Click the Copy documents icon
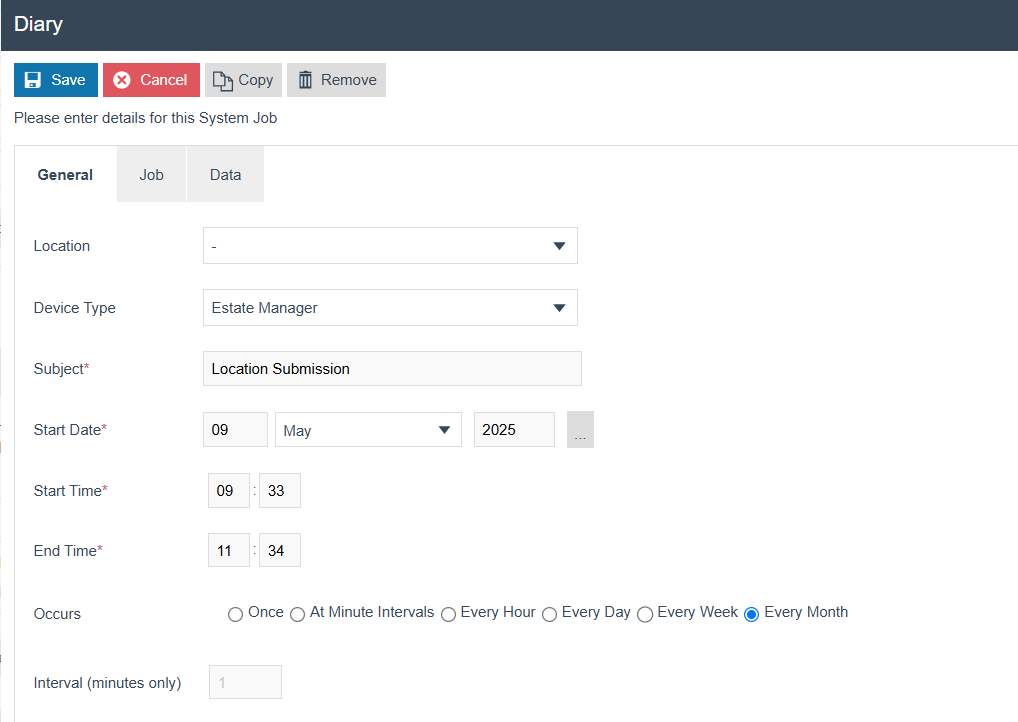The image size is (1018, 722). (x=222, y=80)
